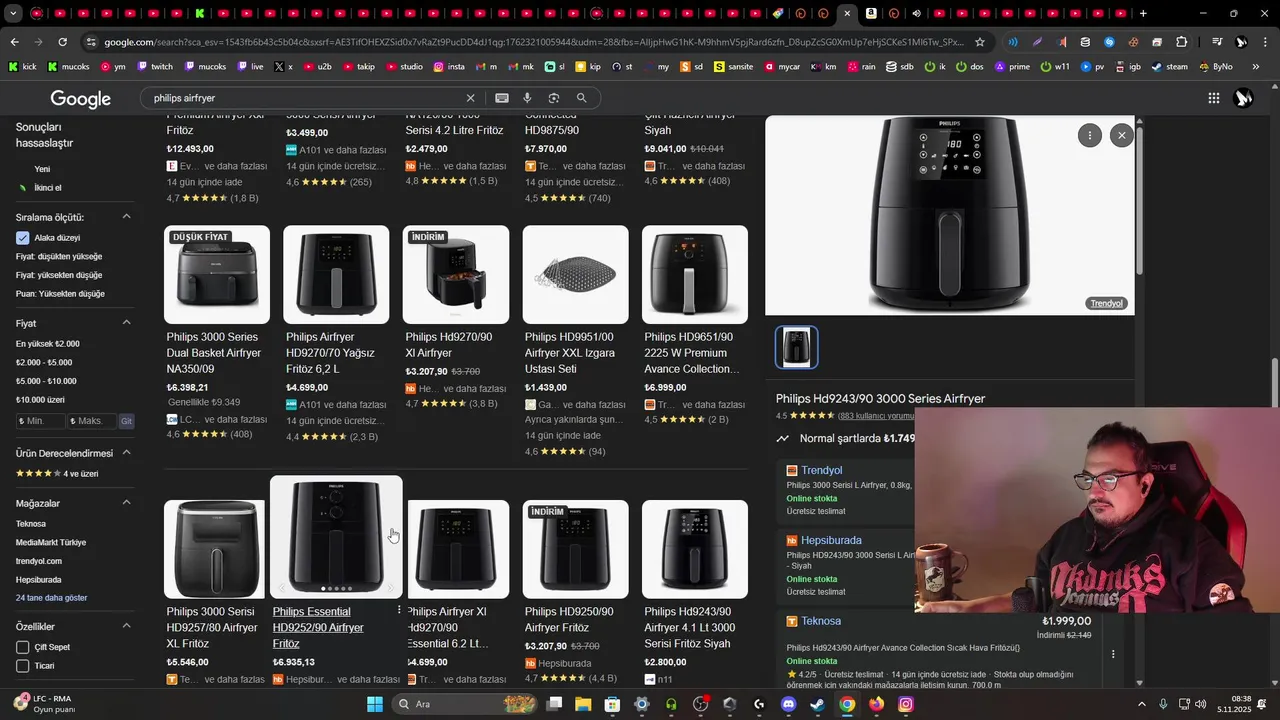Open Google Lens image search icon
1280x720 pixels.
pos(553,98)
